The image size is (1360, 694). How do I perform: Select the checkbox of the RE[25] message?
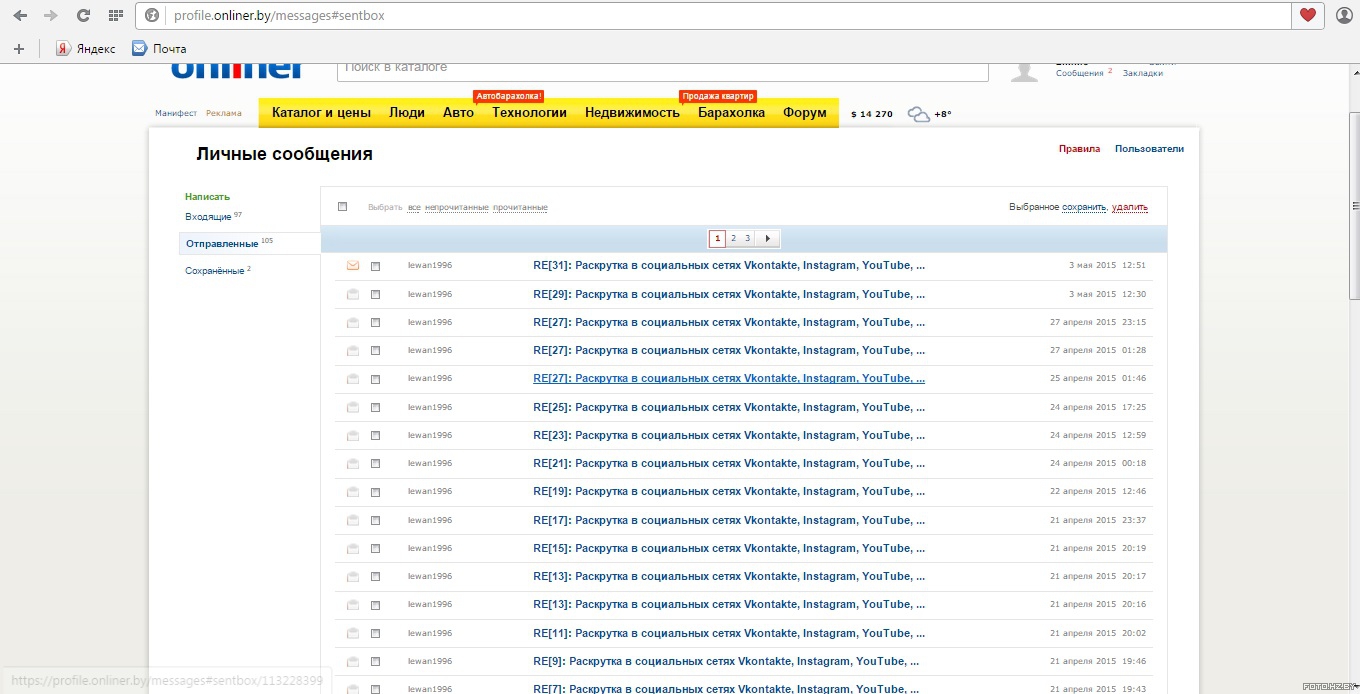click(376, 407)
